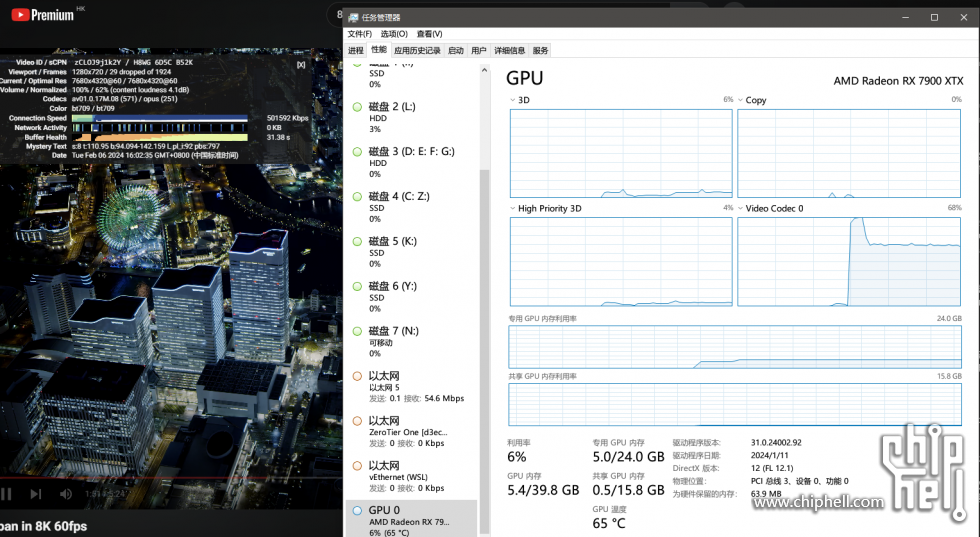Viewport: 980px width, 537px height.
Task: Click the 磁盘 2 (L:) green circle icon
Action: pyautogui.click(x=358, y=107)
